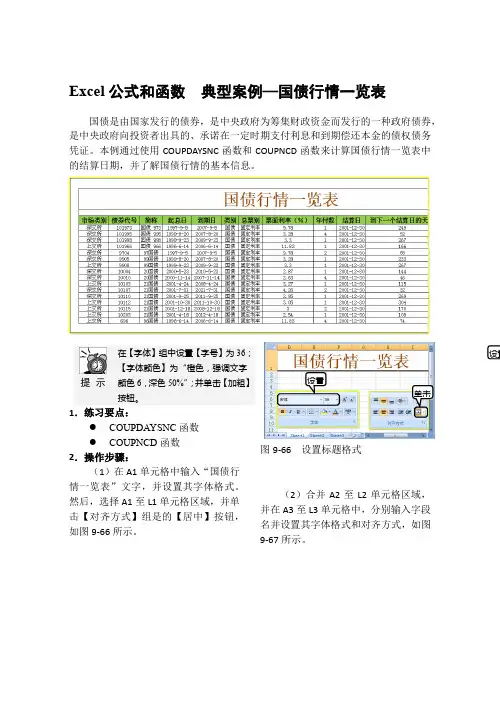
Task: Click the text Orientation icon
Action: click(400, 401)
